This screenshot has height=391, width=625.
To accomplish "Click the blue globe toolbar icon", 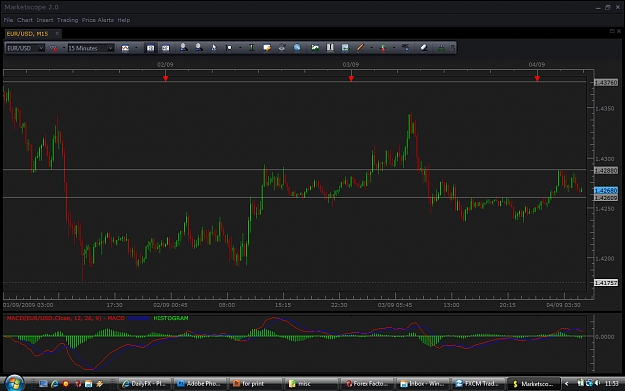I will click(x=297, y=48).
